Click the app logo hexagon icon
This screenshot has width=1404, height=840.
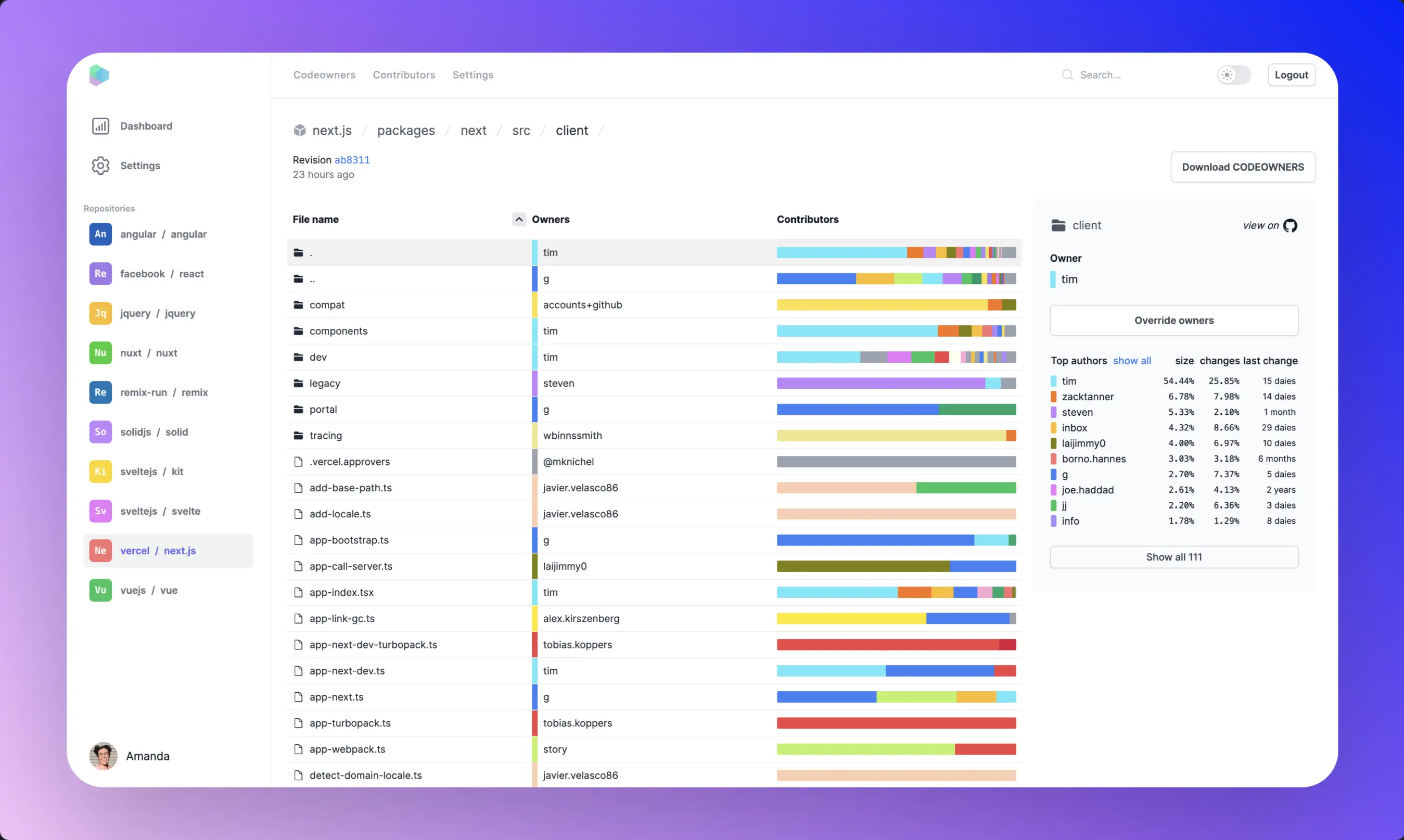tap(99, 75)
